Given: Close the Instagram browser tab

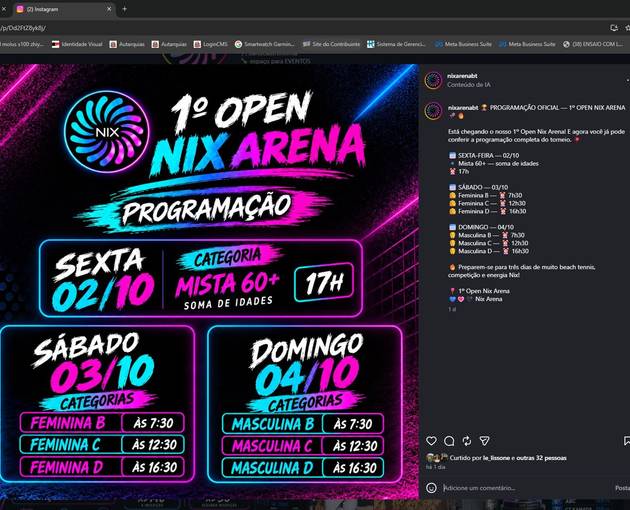Looking at the screenshot, I should pyautogui.click(x=109, y=9).
